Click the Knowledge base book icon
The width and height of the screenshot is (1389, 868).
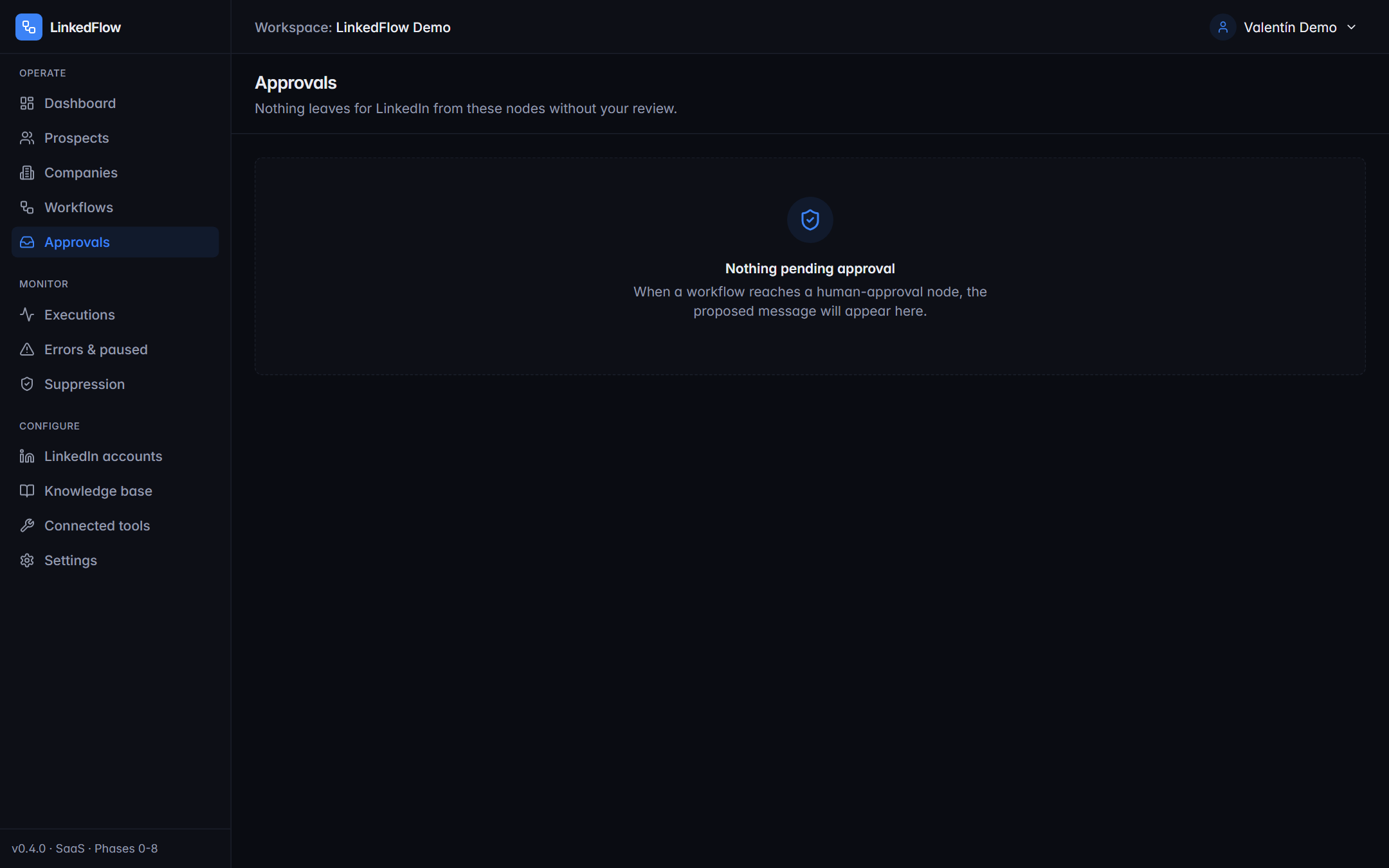(27, 491)
